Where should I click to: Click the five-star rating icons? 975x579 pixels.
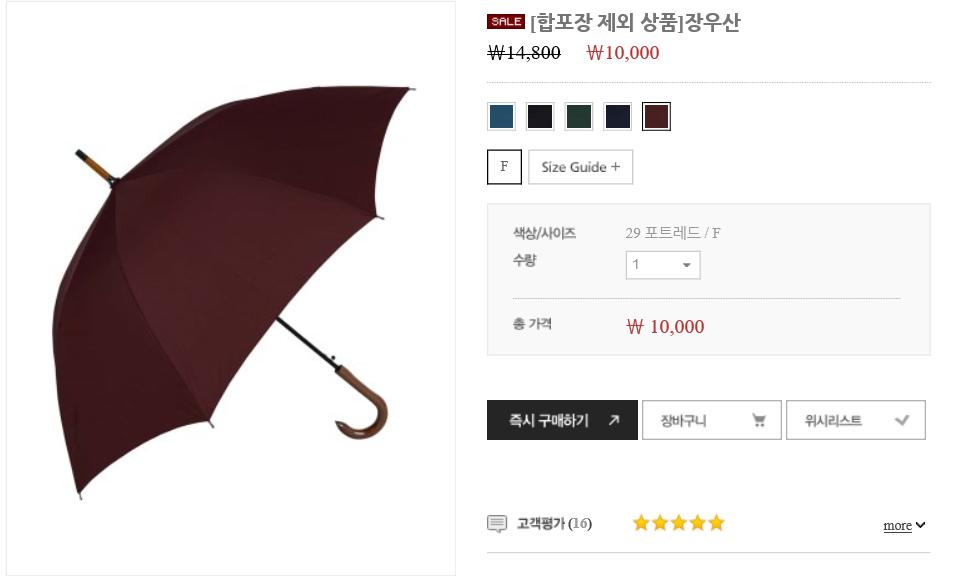(678, 522)
